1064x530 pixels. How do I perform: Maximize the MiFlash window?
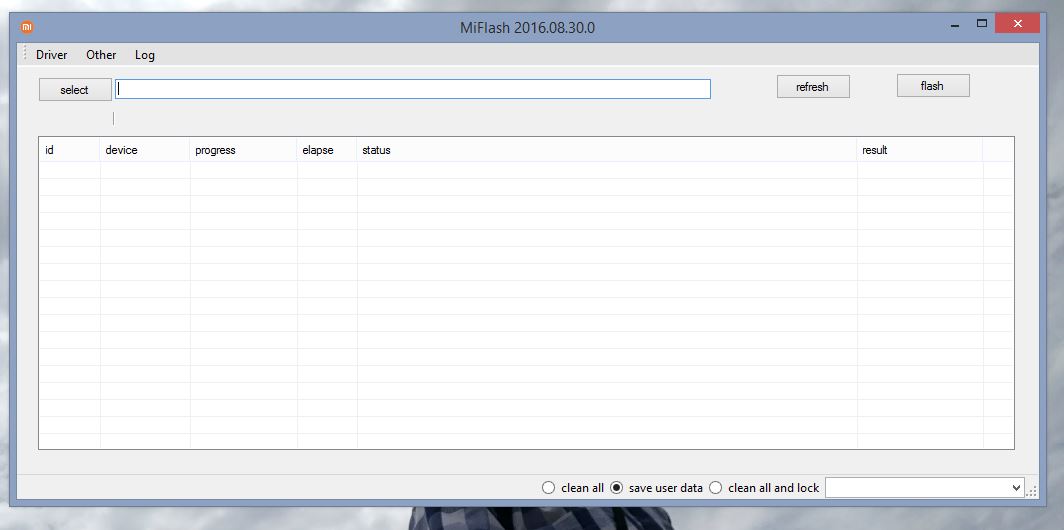click(x=982, y=23)
